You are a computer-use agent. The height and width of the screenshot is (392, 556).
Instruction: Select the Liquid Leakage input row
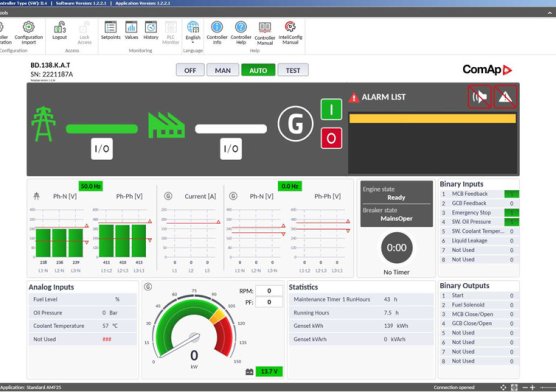pos(479,241)
